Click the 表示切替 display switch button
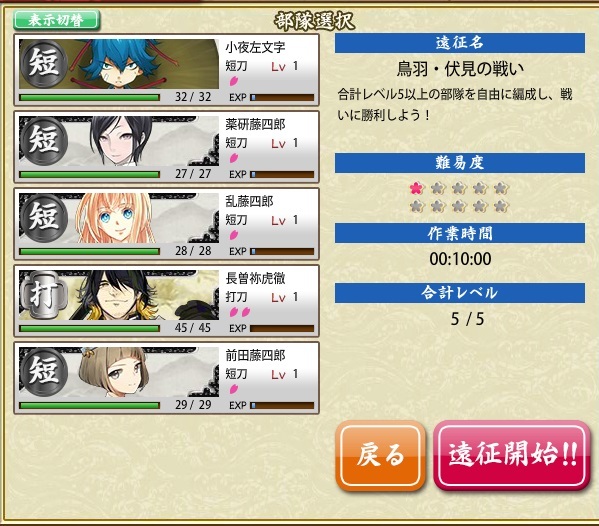This screenshot has width=599, height=526. coord(57,20)
